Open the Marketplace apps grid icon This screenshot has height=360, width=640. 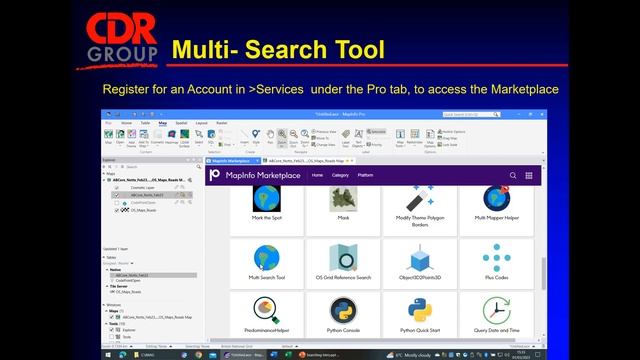pos(529,175)
